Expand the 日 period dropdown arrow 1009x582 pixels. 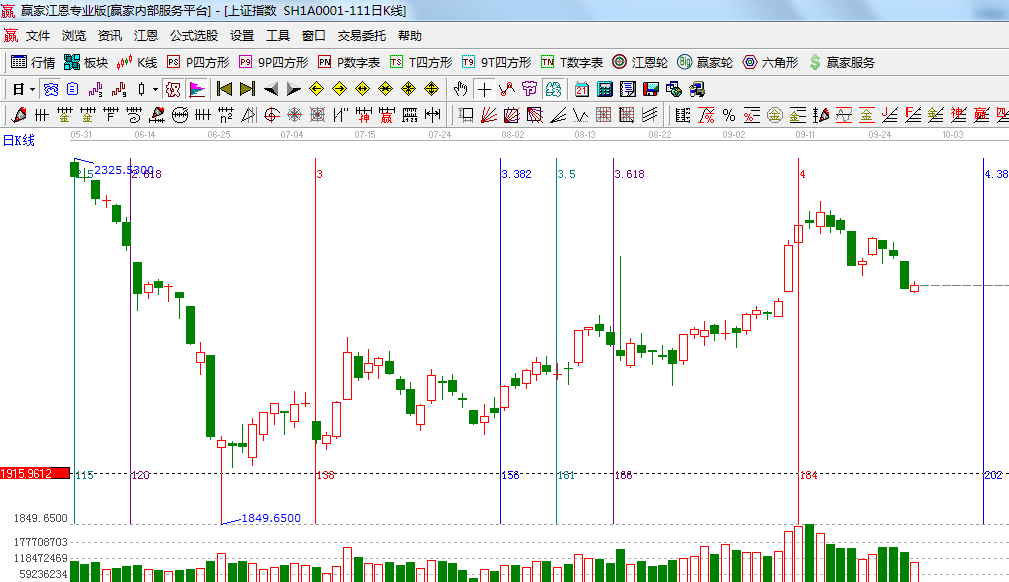pos(32,89)
